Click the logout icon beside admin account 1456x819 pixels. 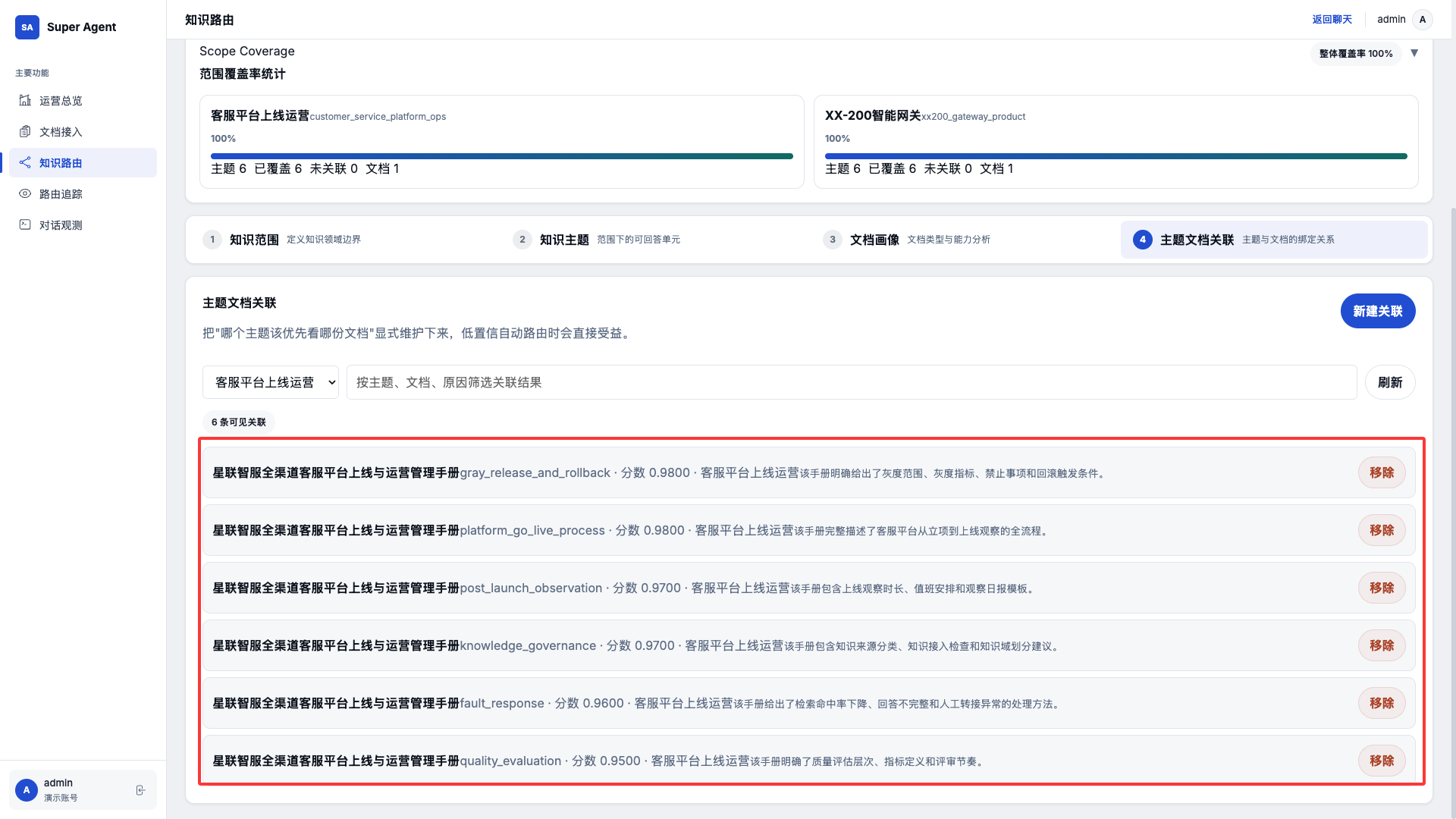coord(140,790)
